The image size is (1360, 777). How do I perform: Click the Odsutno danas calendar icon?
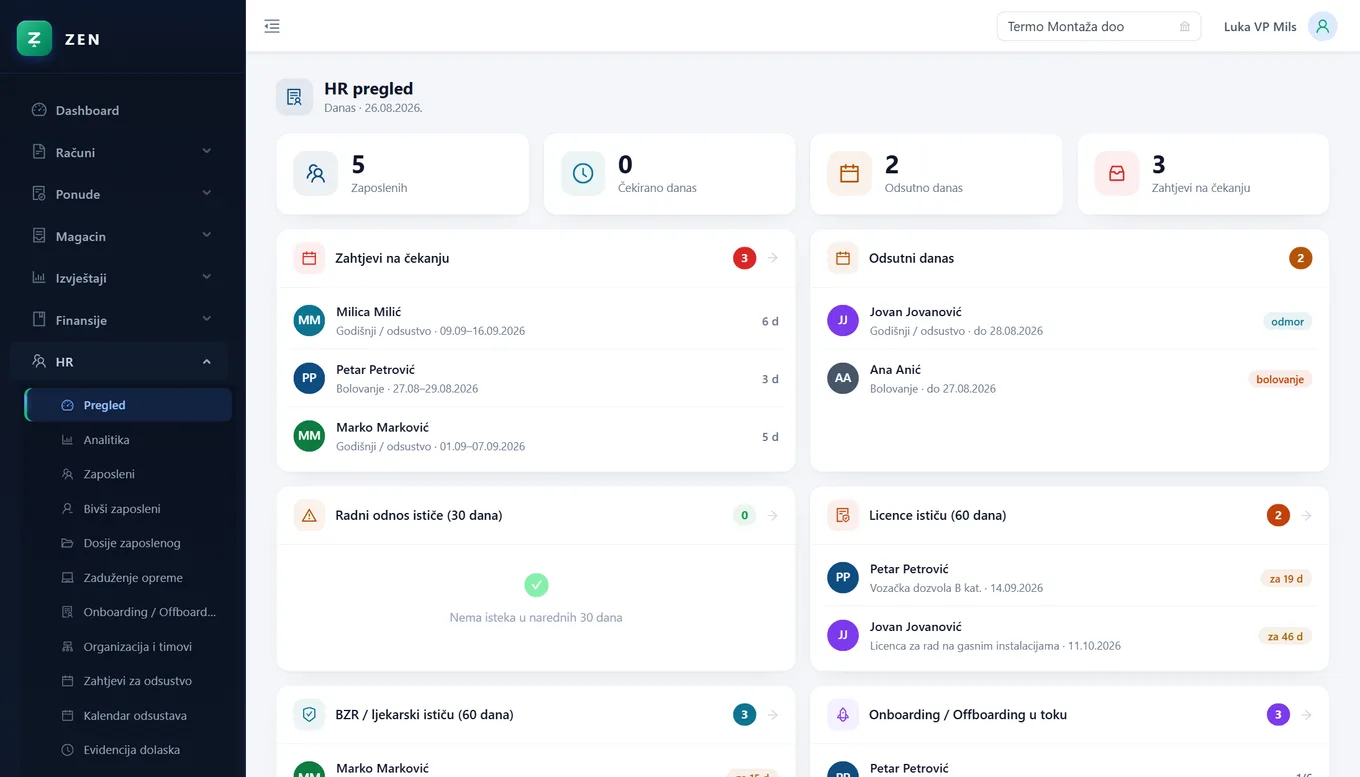(849, 173)
